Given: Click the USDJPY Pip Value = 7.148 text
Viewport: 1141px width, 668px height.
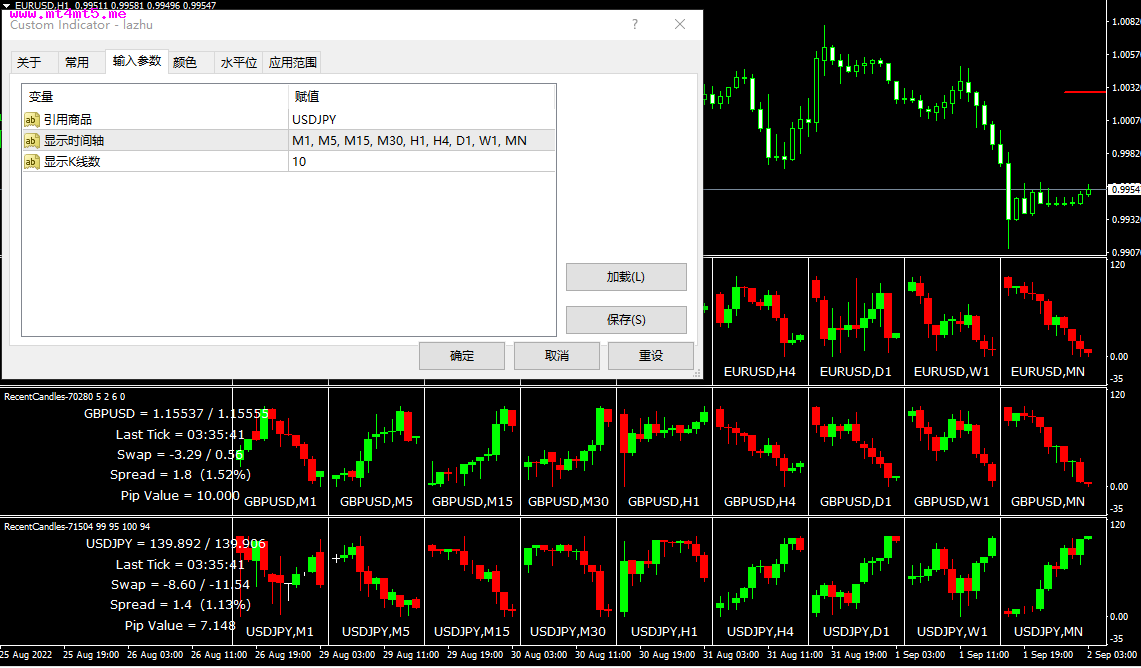Looking at the screenshot, I should coord(180,625).
